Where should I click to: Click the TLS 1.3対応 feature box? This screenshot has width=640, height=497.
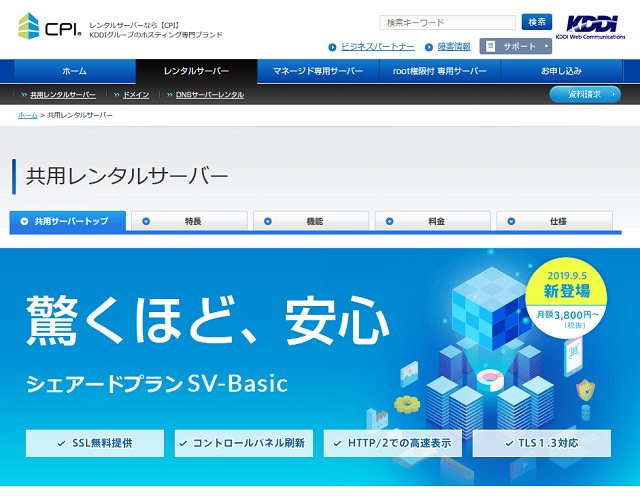542,443
